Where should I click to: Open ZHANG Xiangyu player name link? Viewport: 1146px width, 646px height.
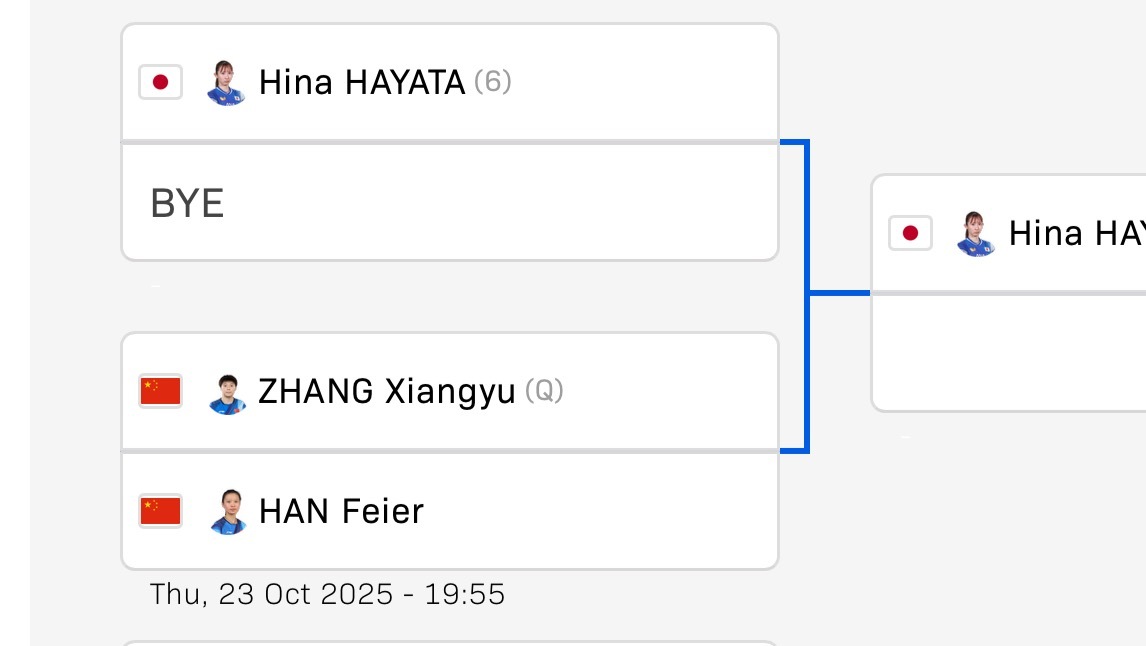(x=387, y=391)
